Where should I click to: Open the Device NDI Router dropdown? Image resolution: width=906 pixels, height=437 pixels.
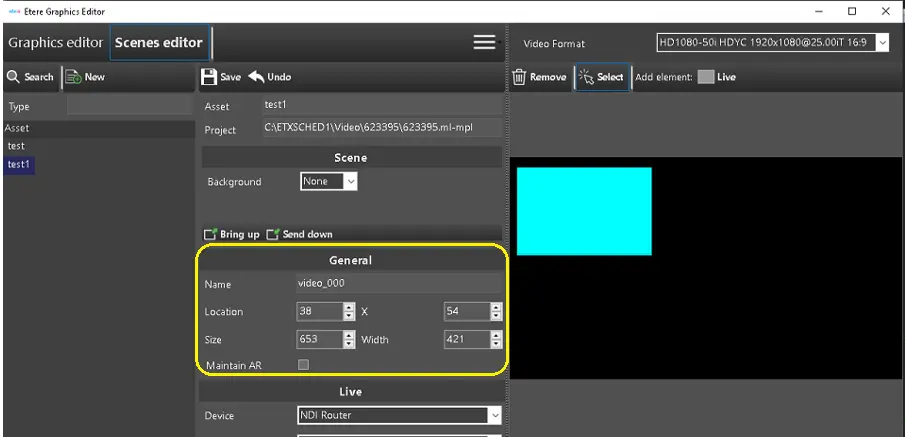click(494, 415)
